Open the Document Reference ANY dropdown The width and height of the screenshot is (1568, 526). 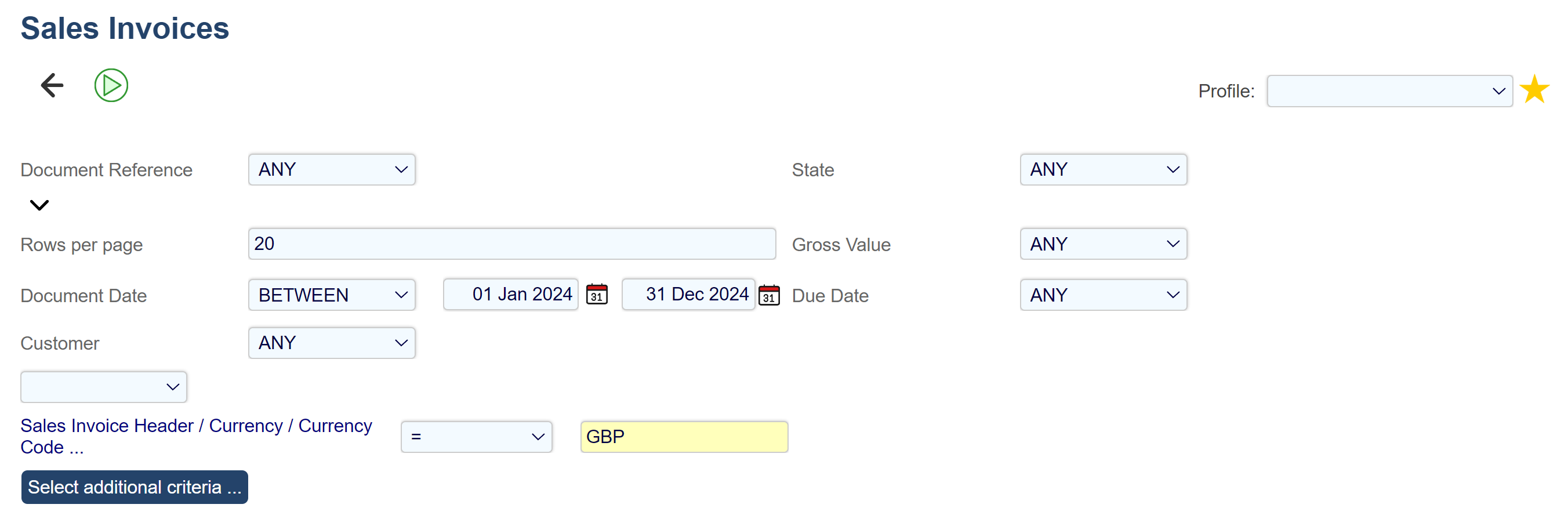[x=332, y=170]
